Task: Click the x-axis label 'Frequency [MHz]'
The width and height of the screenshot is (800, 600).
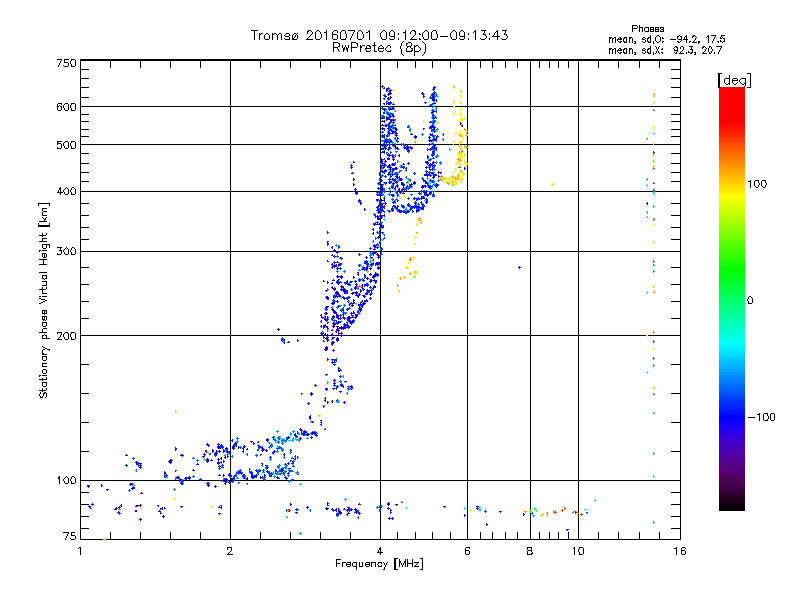Action: (379, 564)
